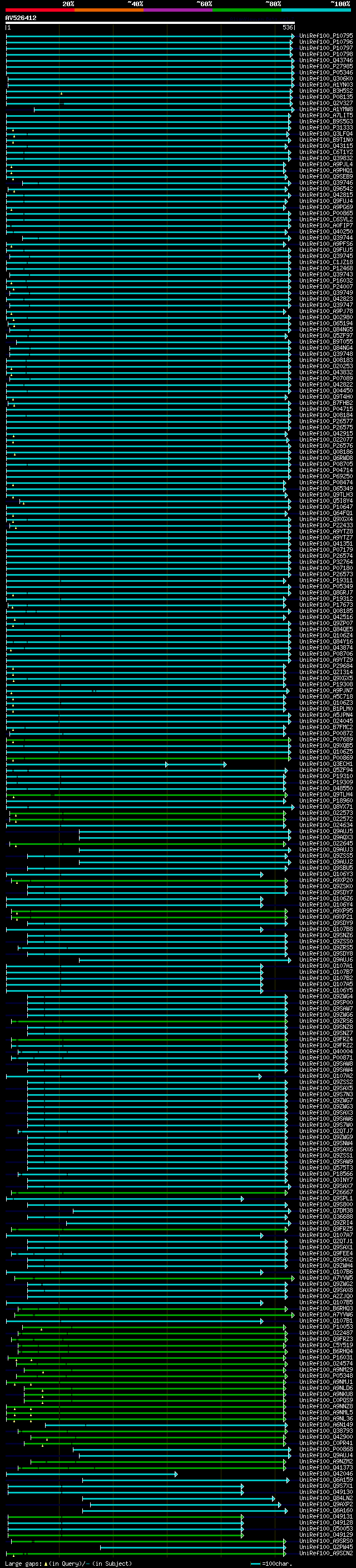The width and height of the screenshot is (356, 1568).
Task: Select hit label UniRef100_O39832
Action: tap(326, 159)
